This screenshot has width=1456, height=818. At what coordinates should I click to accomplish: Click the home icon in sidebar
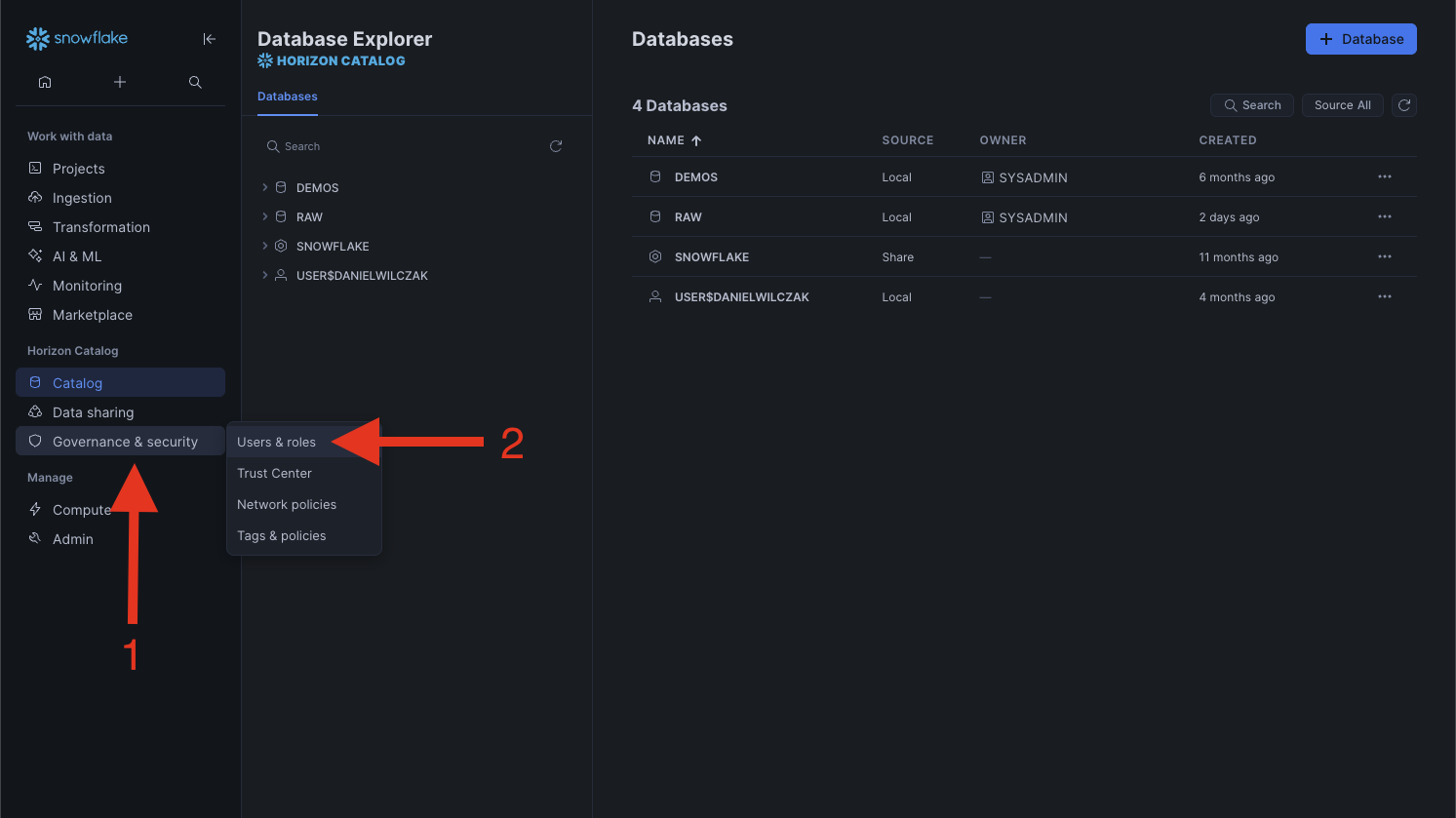click(45, 82)
